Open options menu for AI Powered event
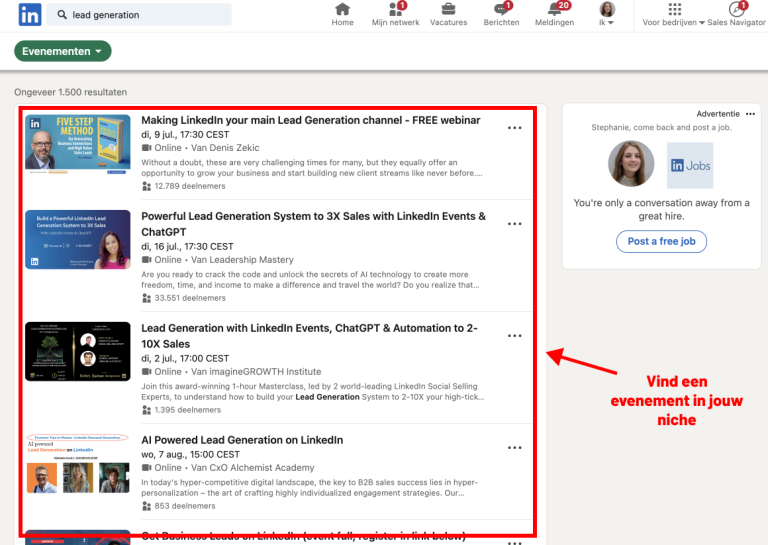768x545 pixels. point(514,448)
